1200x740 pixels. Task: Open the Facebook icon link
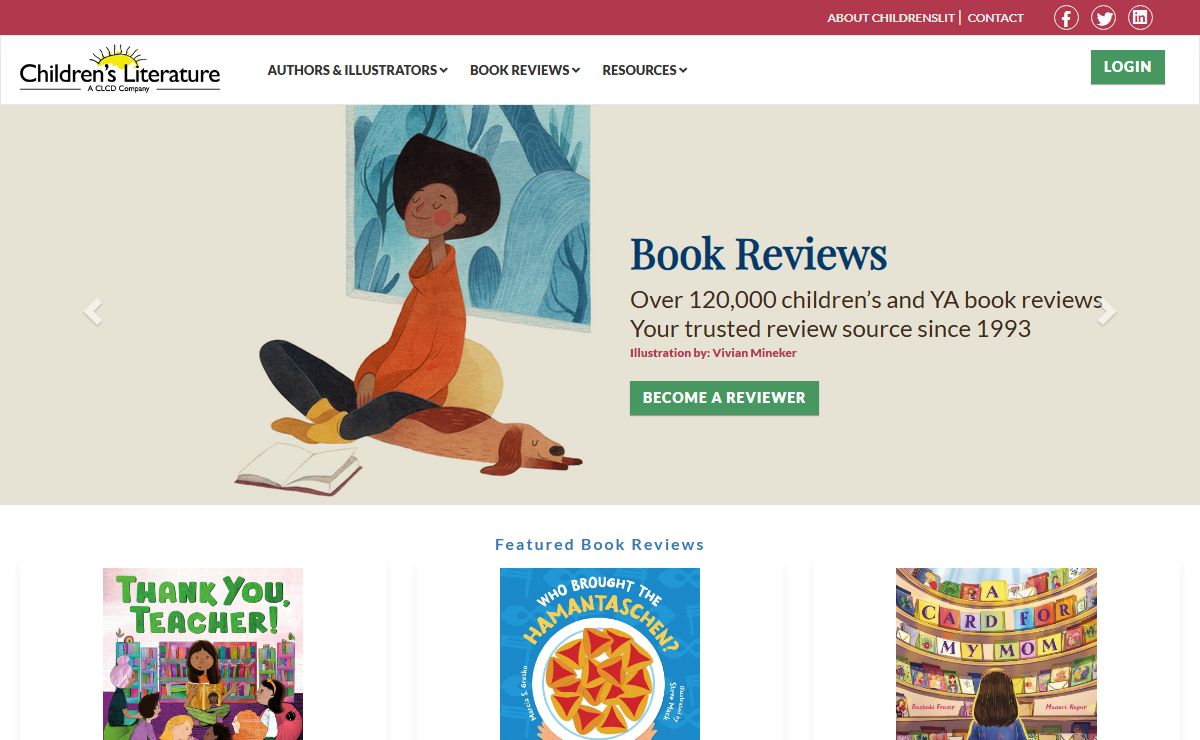1066,18
